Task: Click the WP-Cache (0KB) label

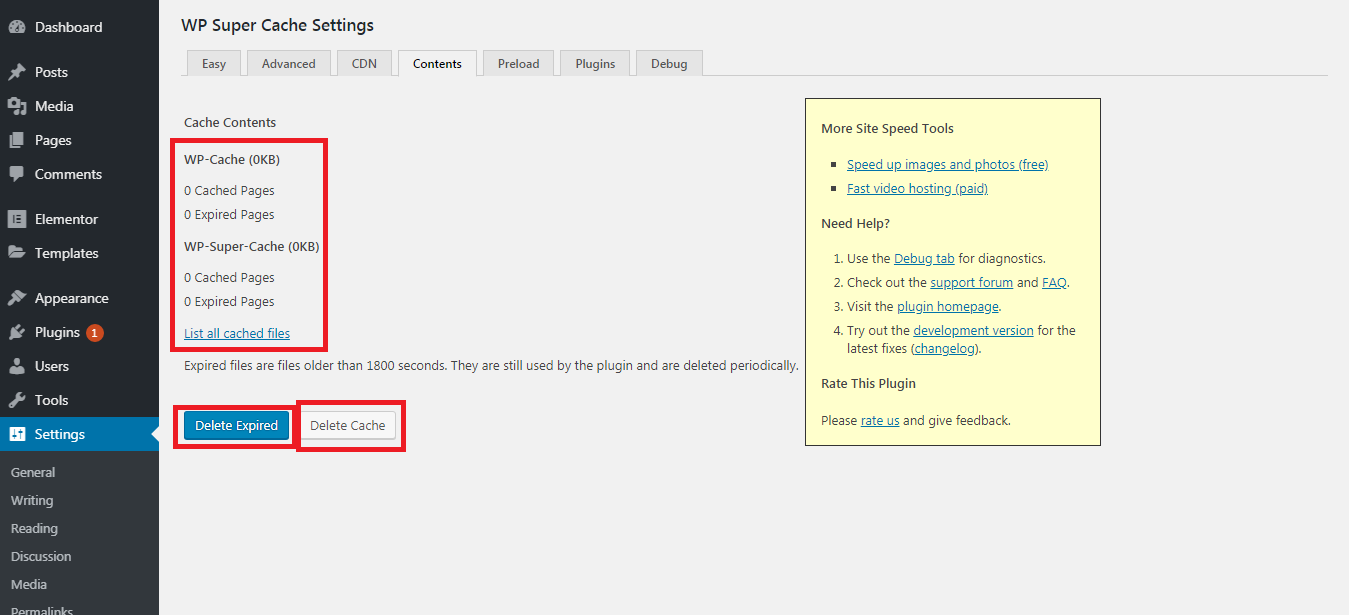Action: 232,159
